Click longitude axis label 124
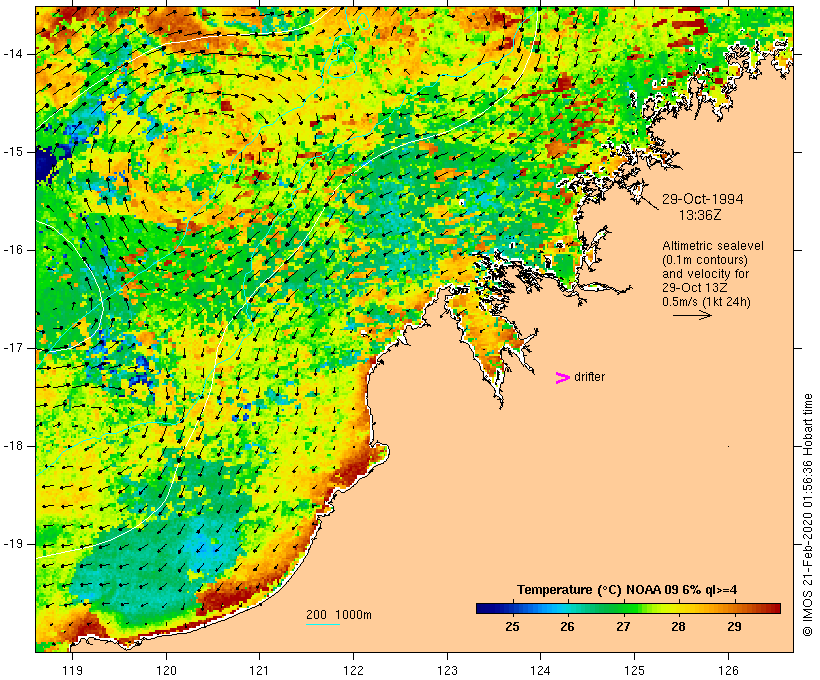 click(x=540, y=670)
